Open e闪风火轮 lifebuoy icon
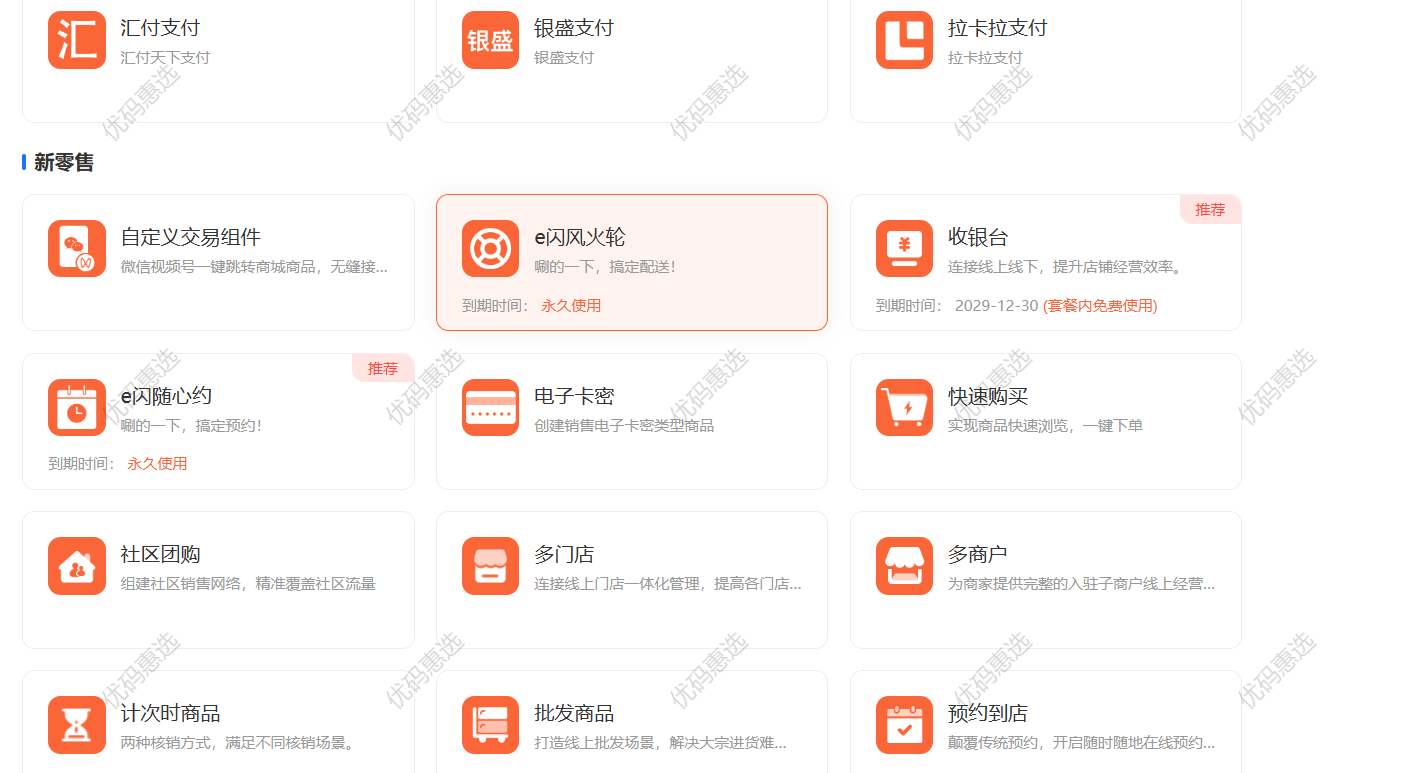The width and height of the screenshot is (1418, 773). pyautogui.click(x=490, y=249)
